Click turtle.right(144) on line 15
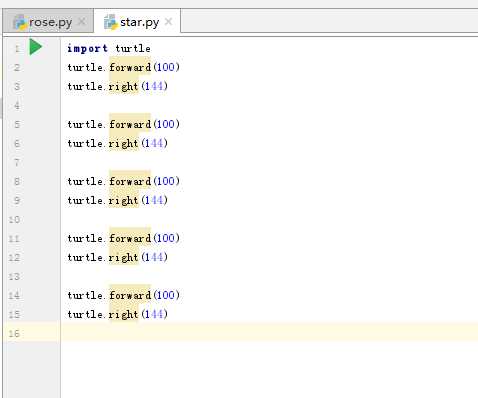 (x=117, y=314)
